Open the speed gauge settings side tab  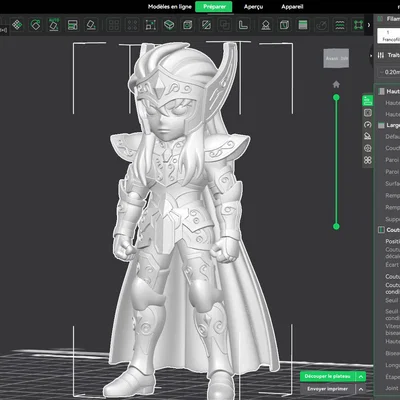(368, 125)
